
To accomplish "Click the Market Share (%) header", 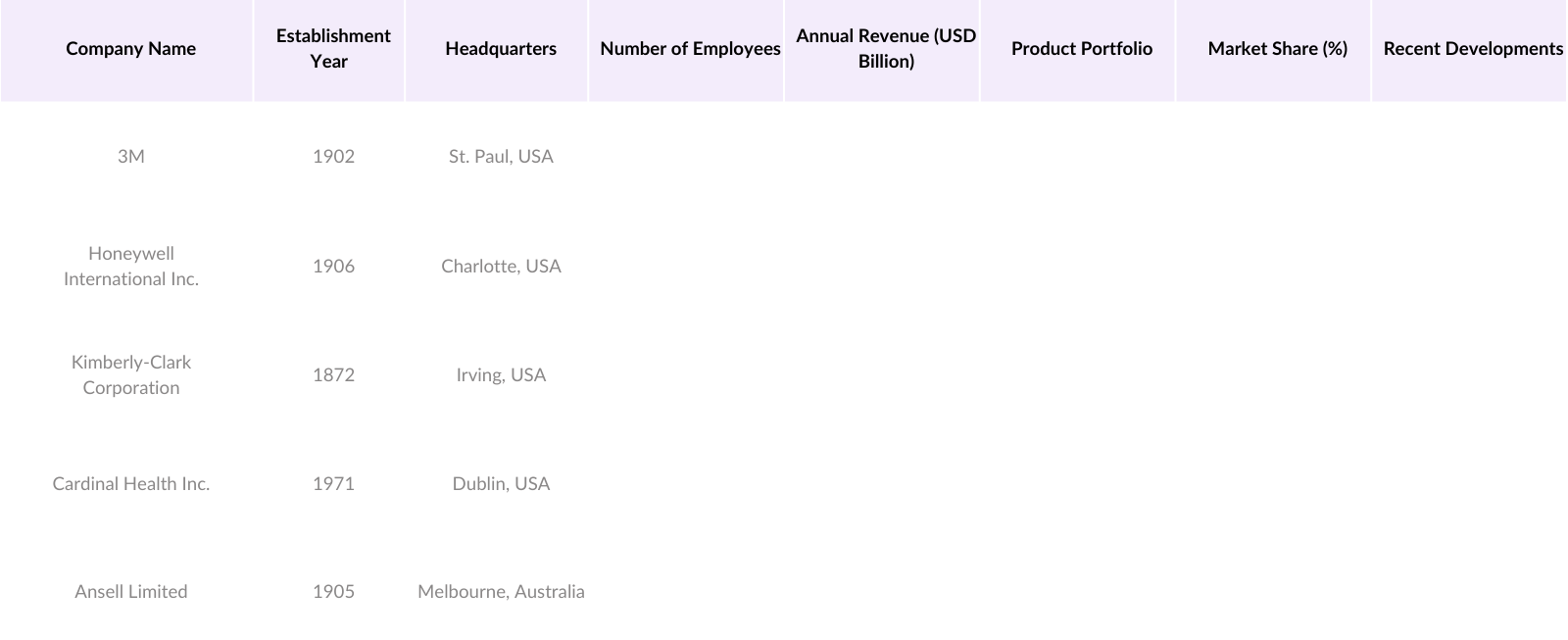I will click(x=1277, y=49).
